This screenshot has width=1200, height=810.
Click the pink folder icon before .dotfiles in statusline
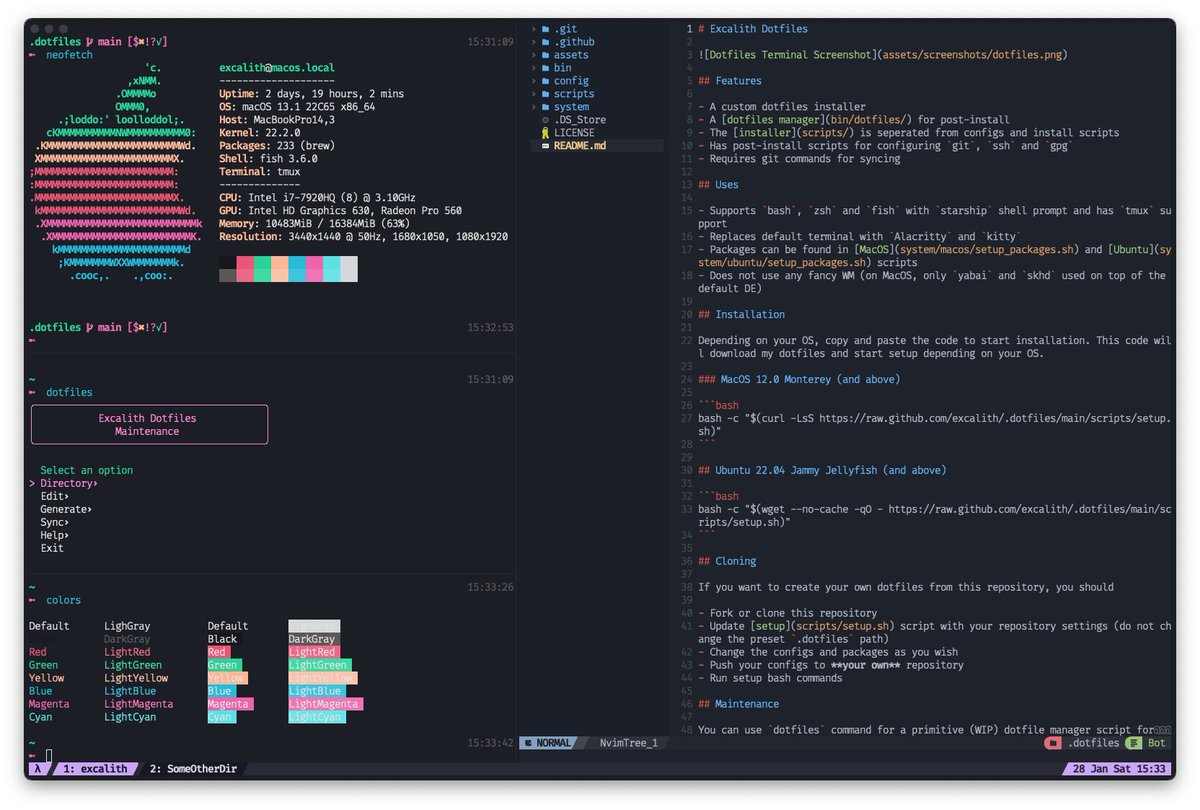(x=1052, y=743)
